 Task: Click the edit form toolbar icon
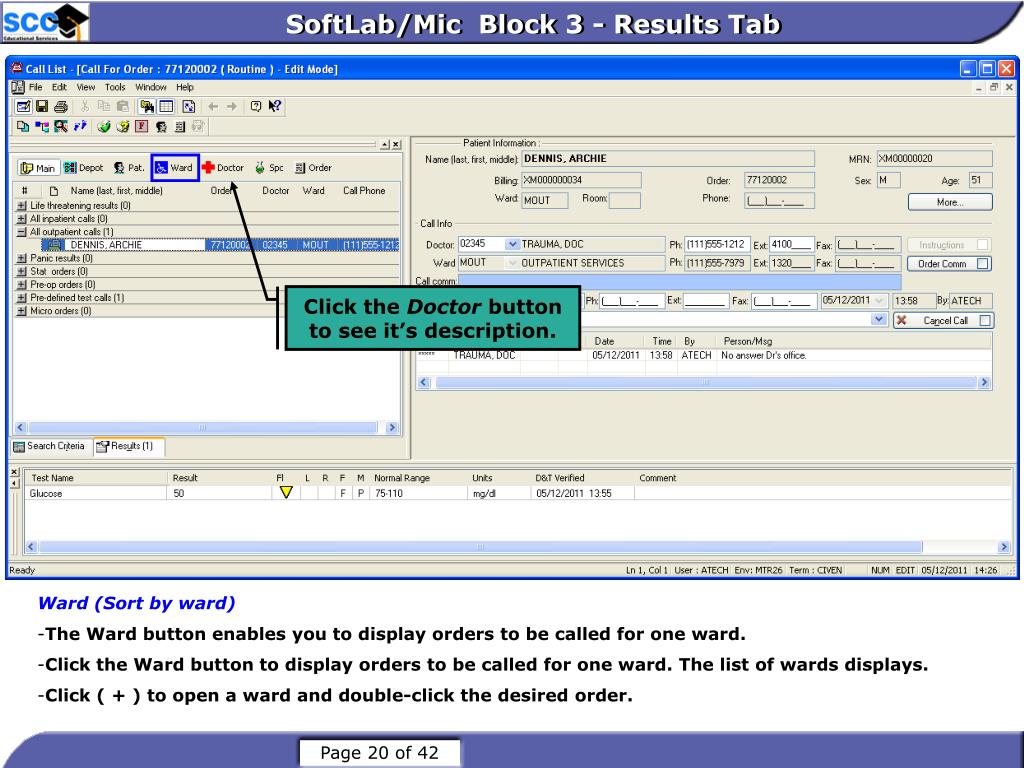23,106
